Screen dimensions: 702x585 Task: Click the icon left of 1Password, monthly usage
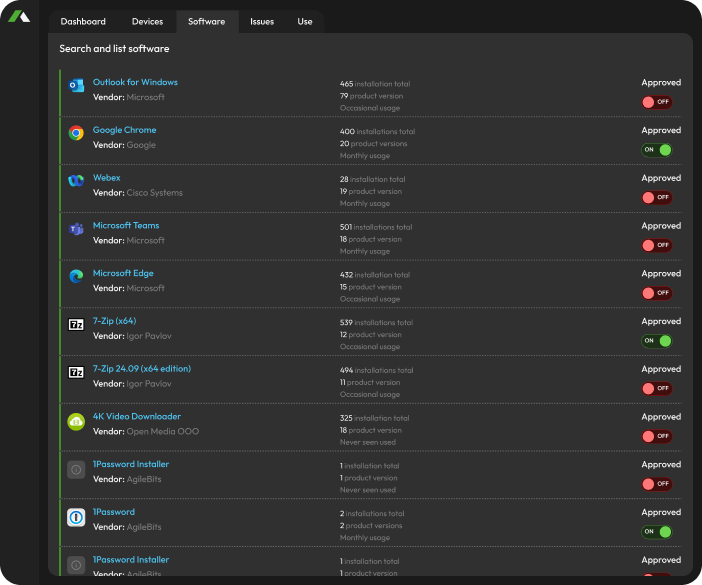[x=76, y=517]
